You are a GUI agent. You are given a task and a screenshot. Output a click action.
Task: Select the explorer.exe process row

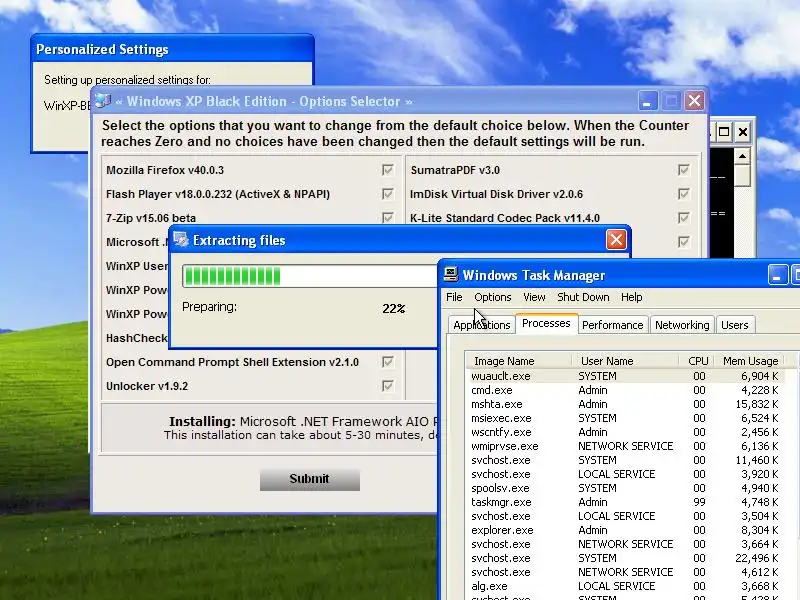point(624,530)
